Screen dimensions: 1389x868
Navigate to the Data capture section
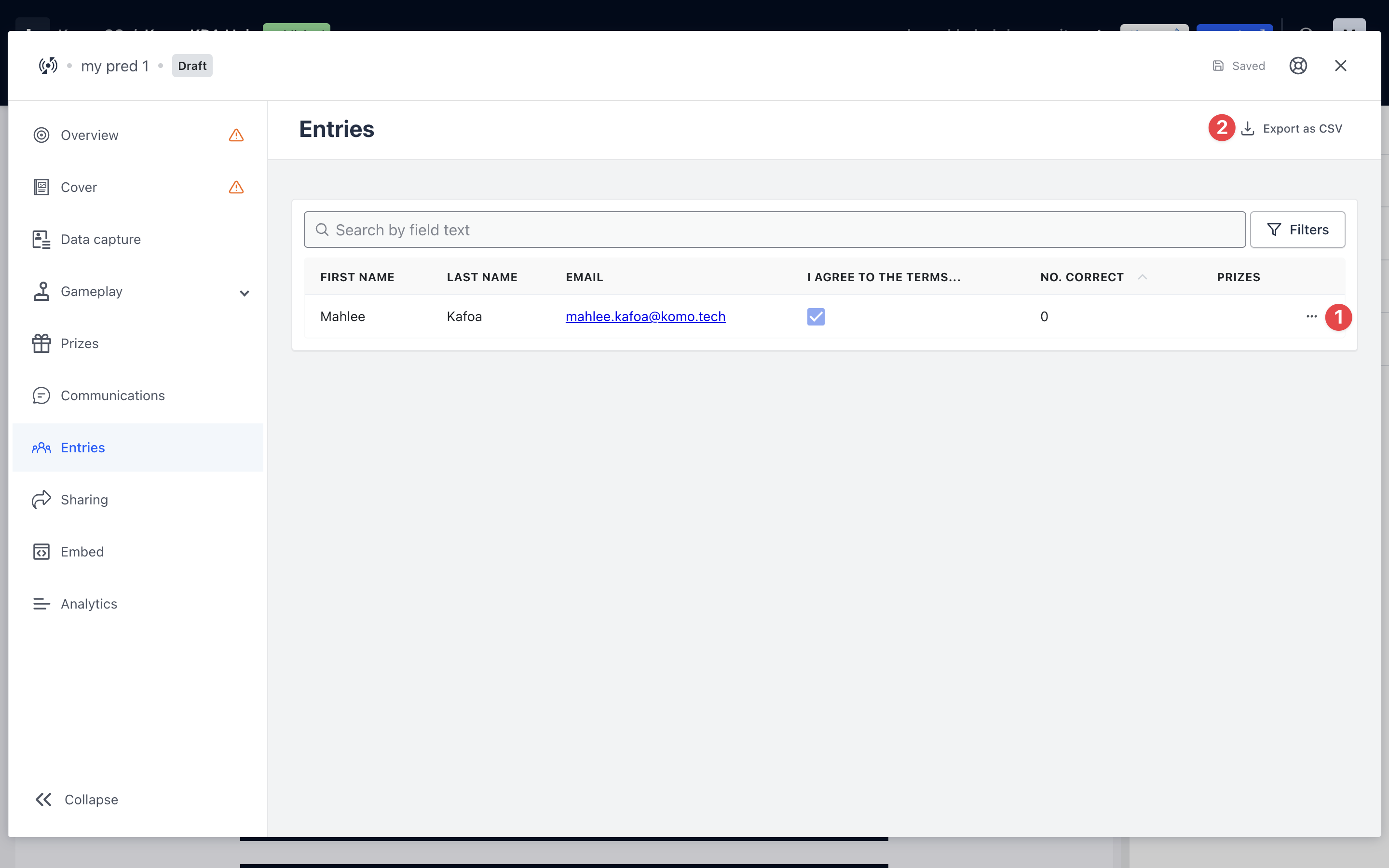(x=100, y=239)
